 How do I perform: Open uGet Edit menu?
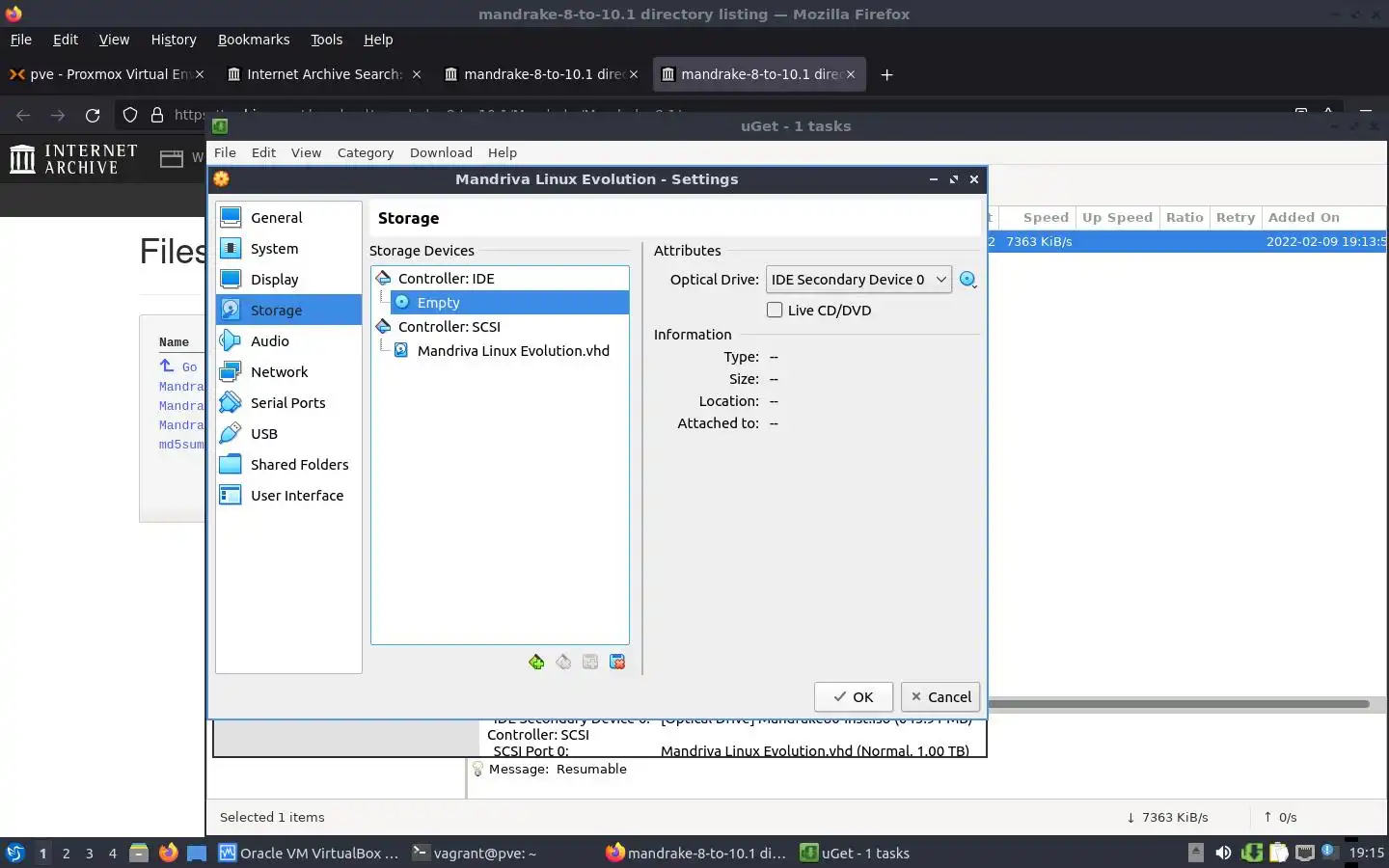point(263,152)
